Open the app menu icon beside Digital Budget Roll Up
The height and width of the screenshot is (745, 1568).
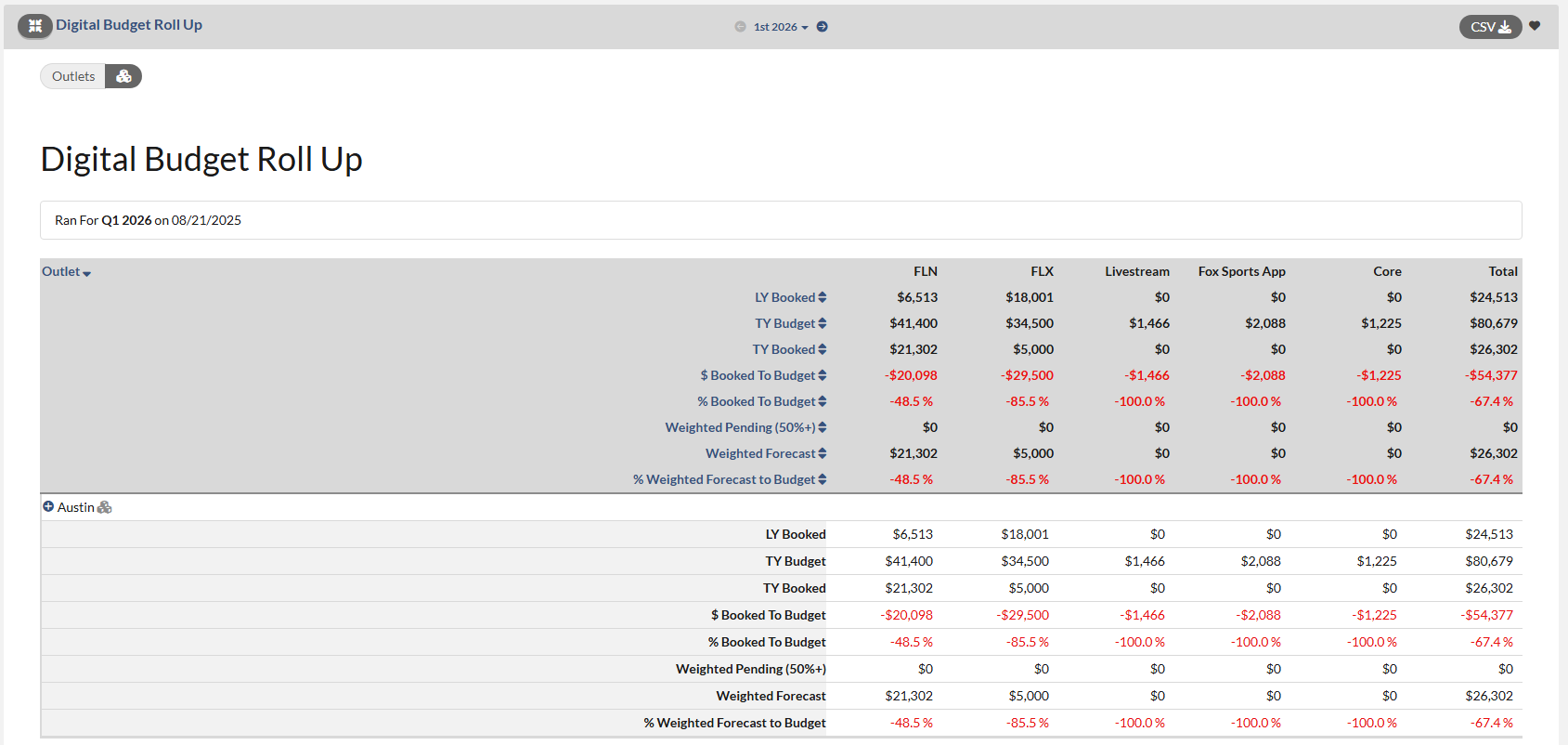pos(35,26)
